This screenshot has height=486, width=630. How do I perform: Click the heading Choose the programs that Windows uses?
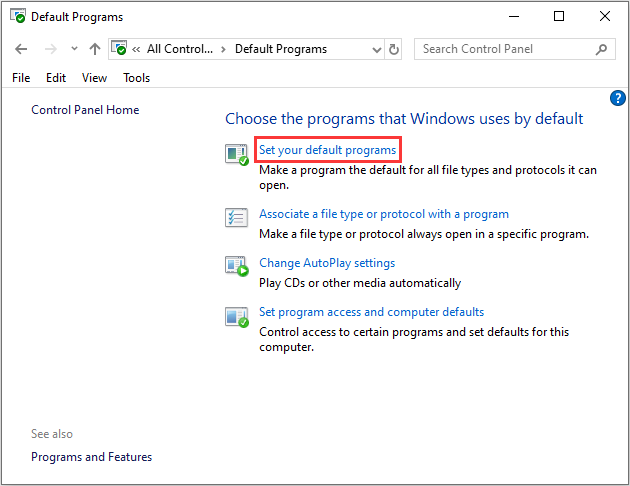pos(404,119)
